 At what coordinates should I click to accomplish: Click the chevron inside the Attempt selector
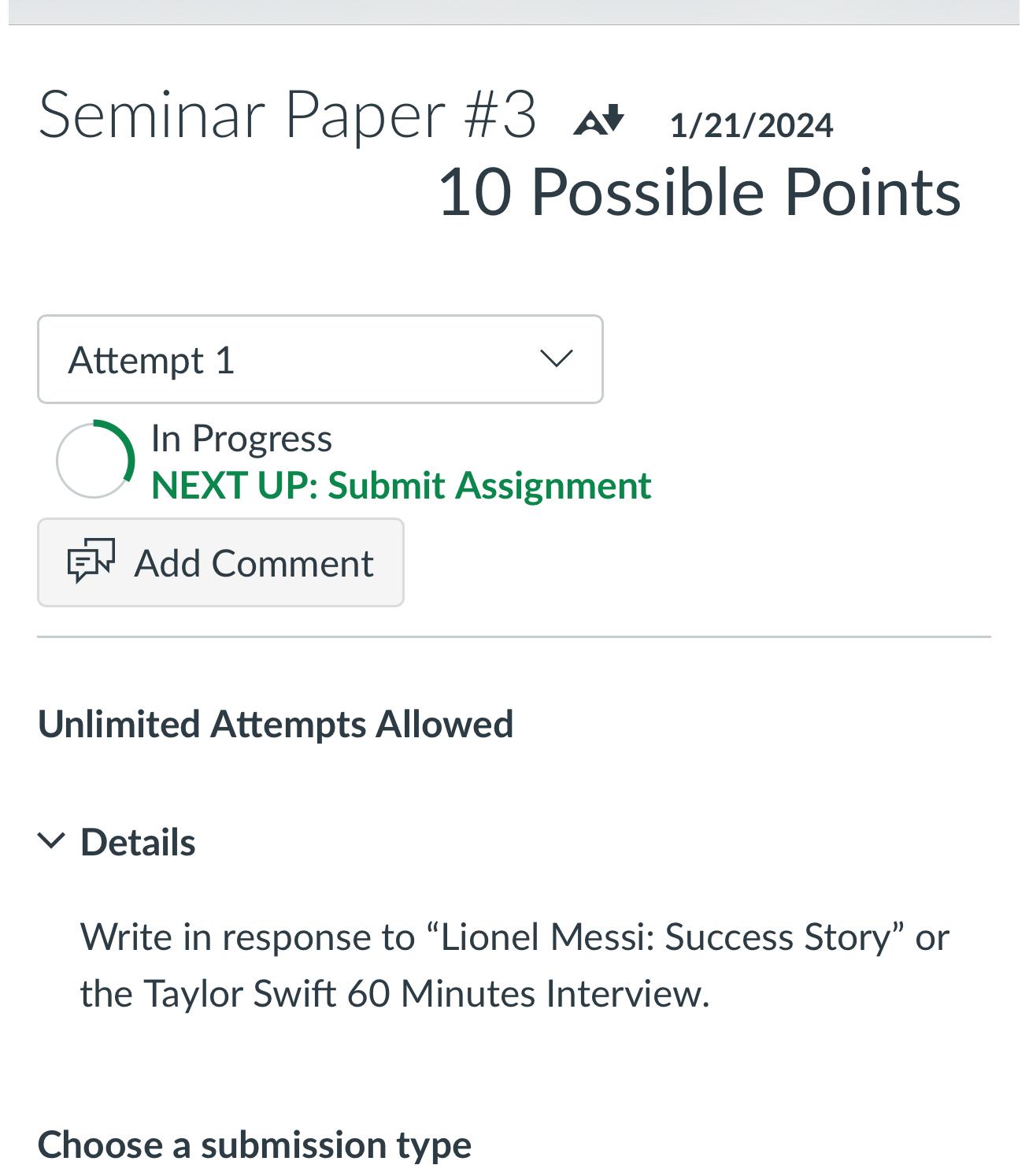click(x=555, y=359)
